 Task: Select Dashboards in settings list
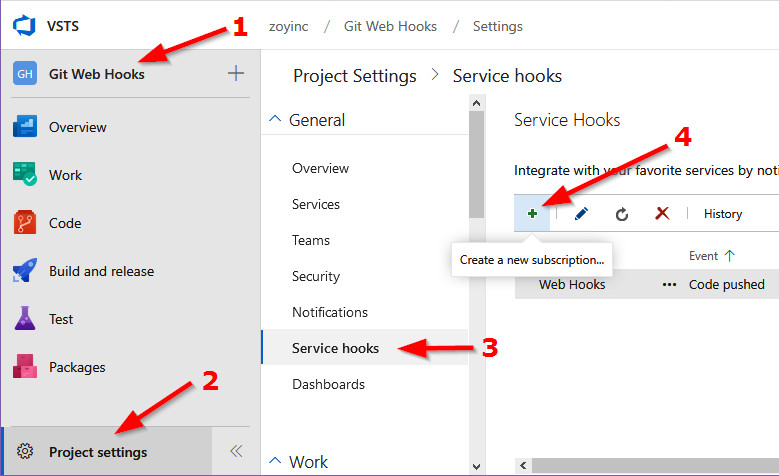328,384
